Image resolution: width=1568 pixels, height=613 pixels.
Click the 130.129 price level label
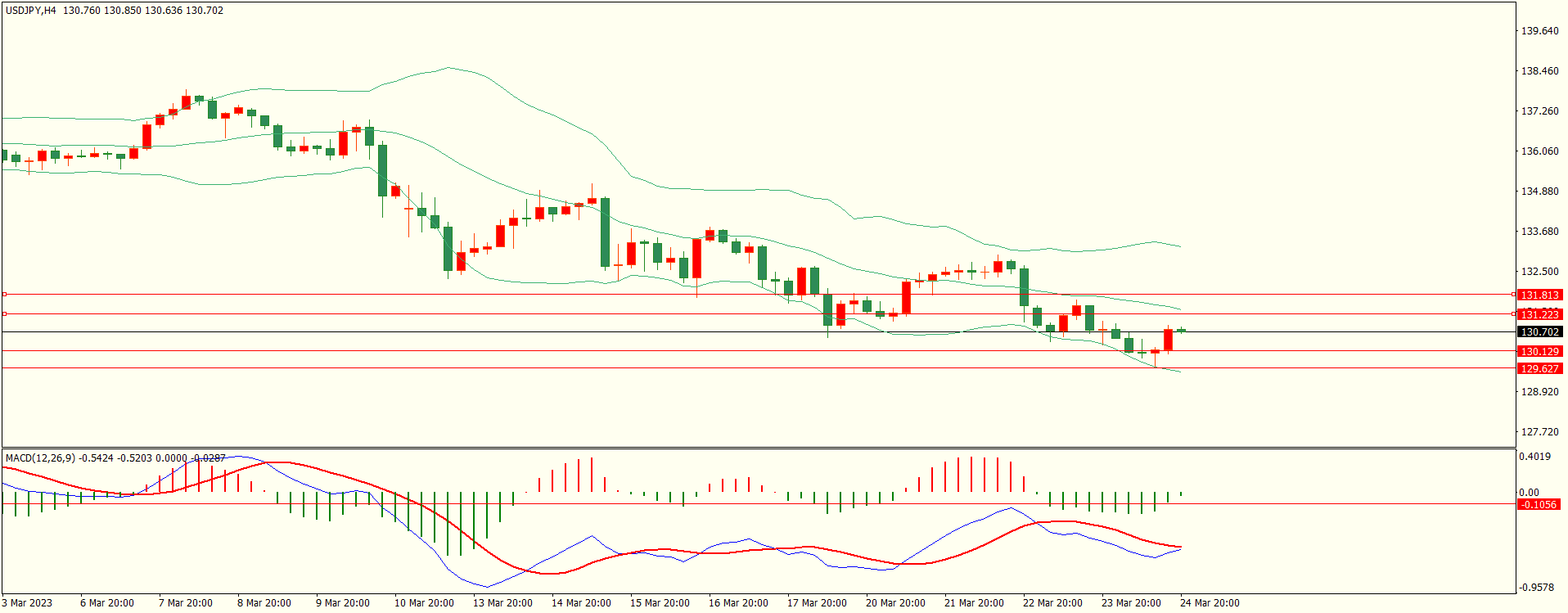click(x=1539, y=352)
